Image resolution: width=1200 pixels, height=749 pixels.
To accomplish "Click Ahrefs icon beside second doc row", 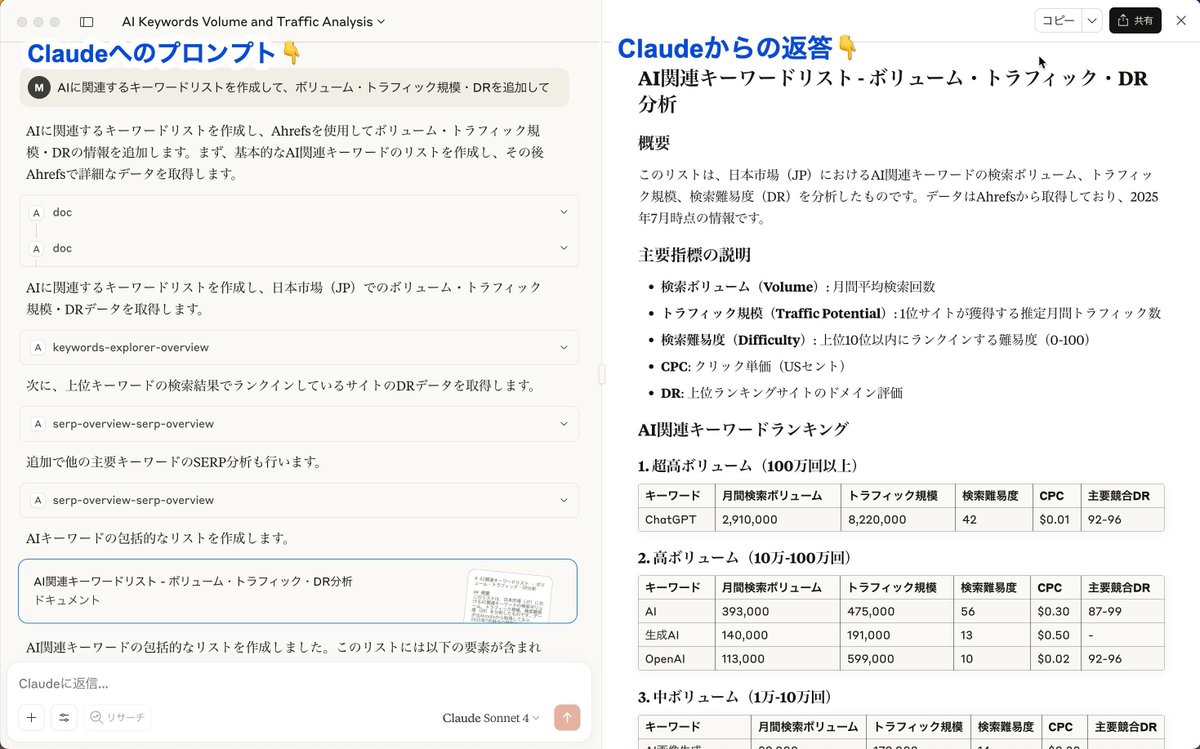I will click(37, 248).
